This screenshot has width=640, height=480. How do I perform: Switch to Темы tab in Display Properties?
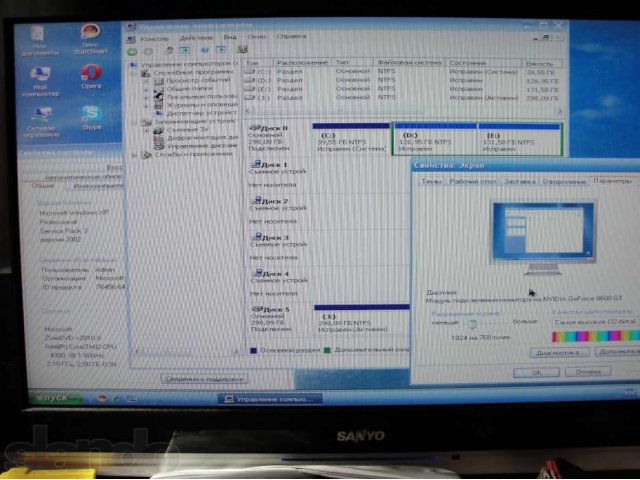point(431,181)
